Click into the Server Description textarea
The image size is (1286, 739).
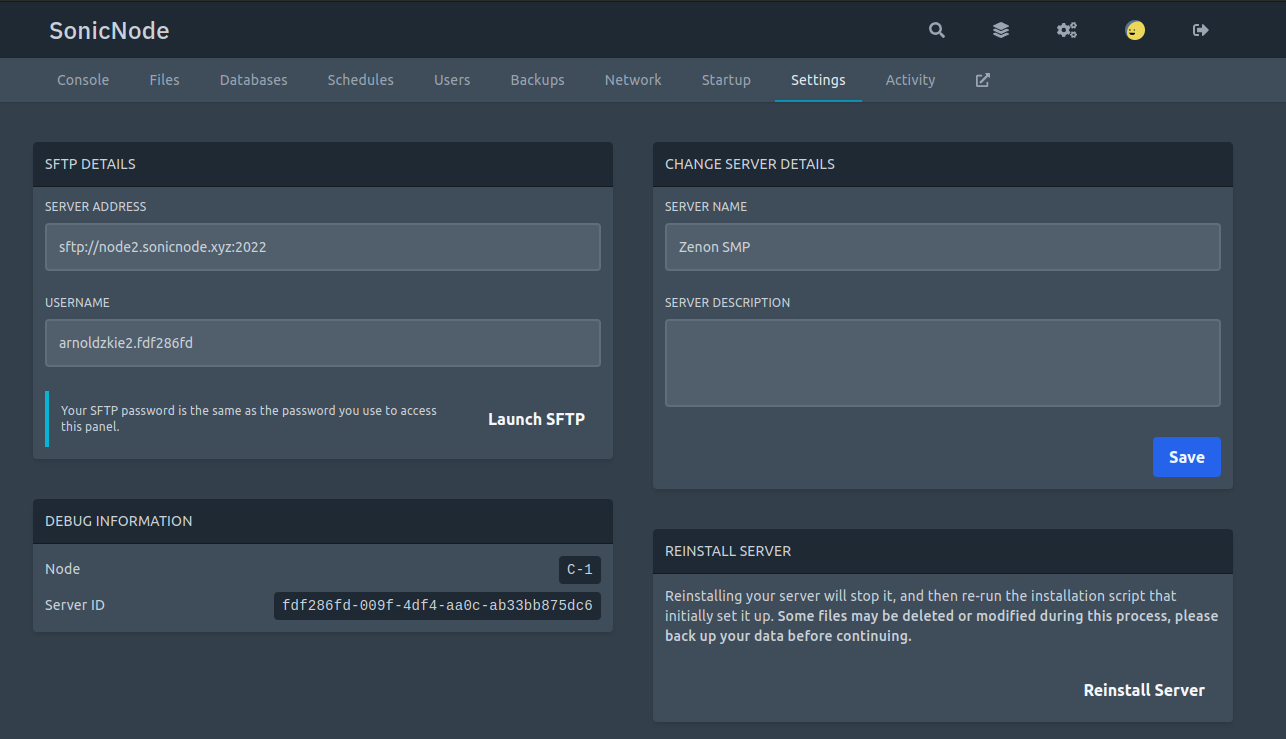[x=943, y=363]
